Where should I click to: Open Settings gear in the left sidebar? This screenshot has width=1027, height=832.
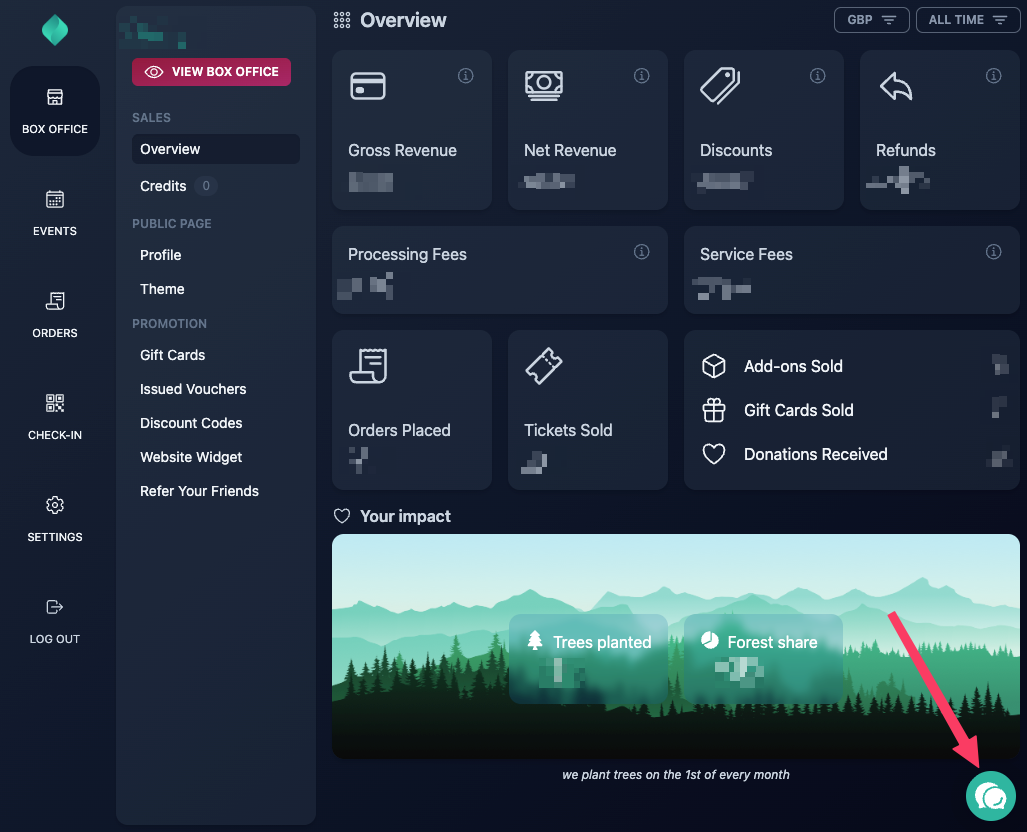pyautogui.click(x=55, y=505)
